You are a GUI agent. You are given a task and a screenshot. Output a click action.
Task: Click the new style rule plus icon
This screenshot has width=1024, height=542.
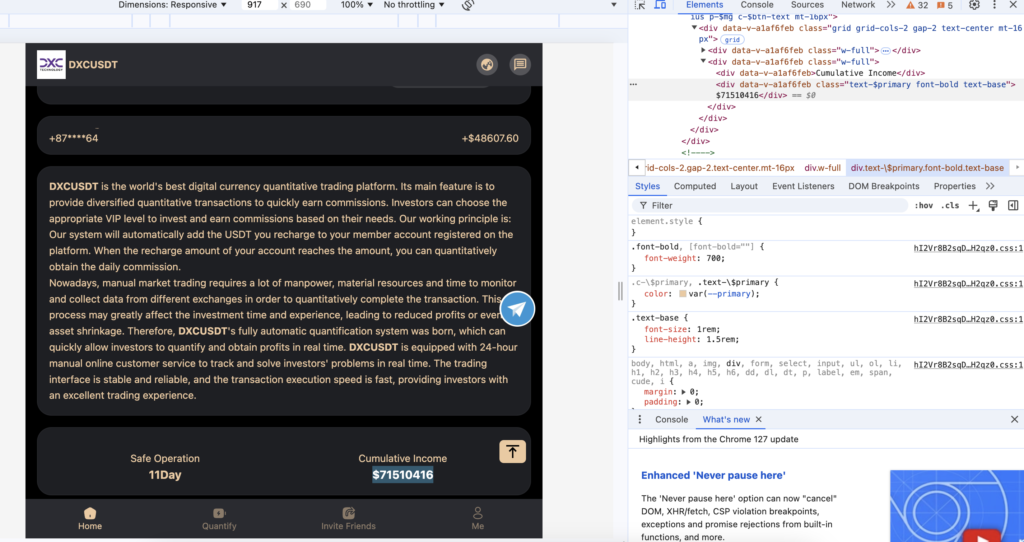pos(973,206)
